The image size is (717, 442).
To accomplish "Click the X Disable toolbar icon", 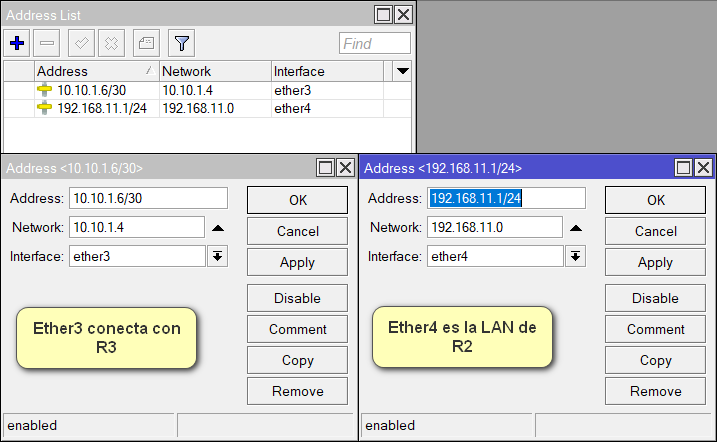I will 111,43.
